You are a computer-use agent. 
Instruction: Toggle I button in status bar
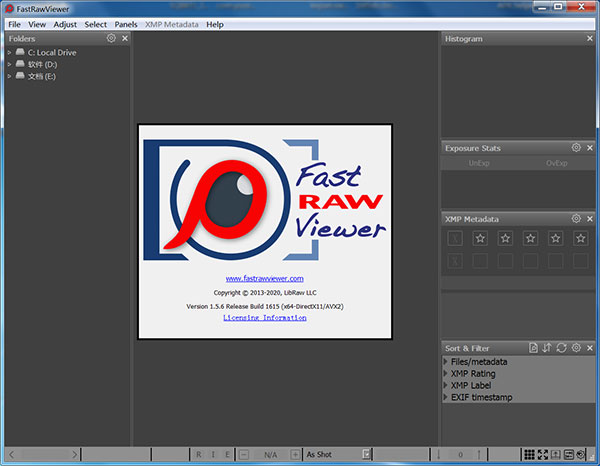click(213, 455)
